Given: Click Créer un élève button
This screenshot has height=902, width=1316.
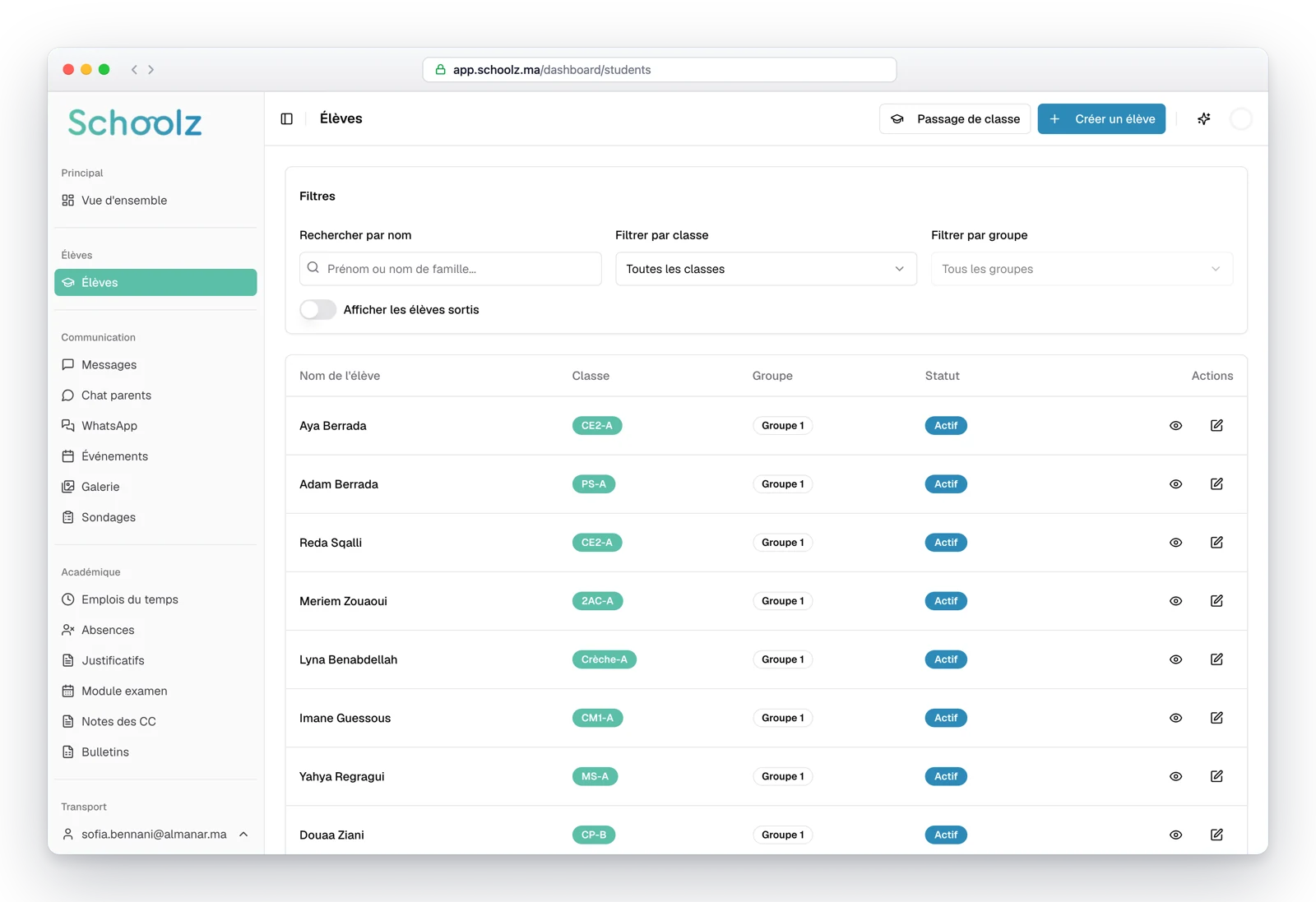Looking at the screenshot, I should point(1101,118).
